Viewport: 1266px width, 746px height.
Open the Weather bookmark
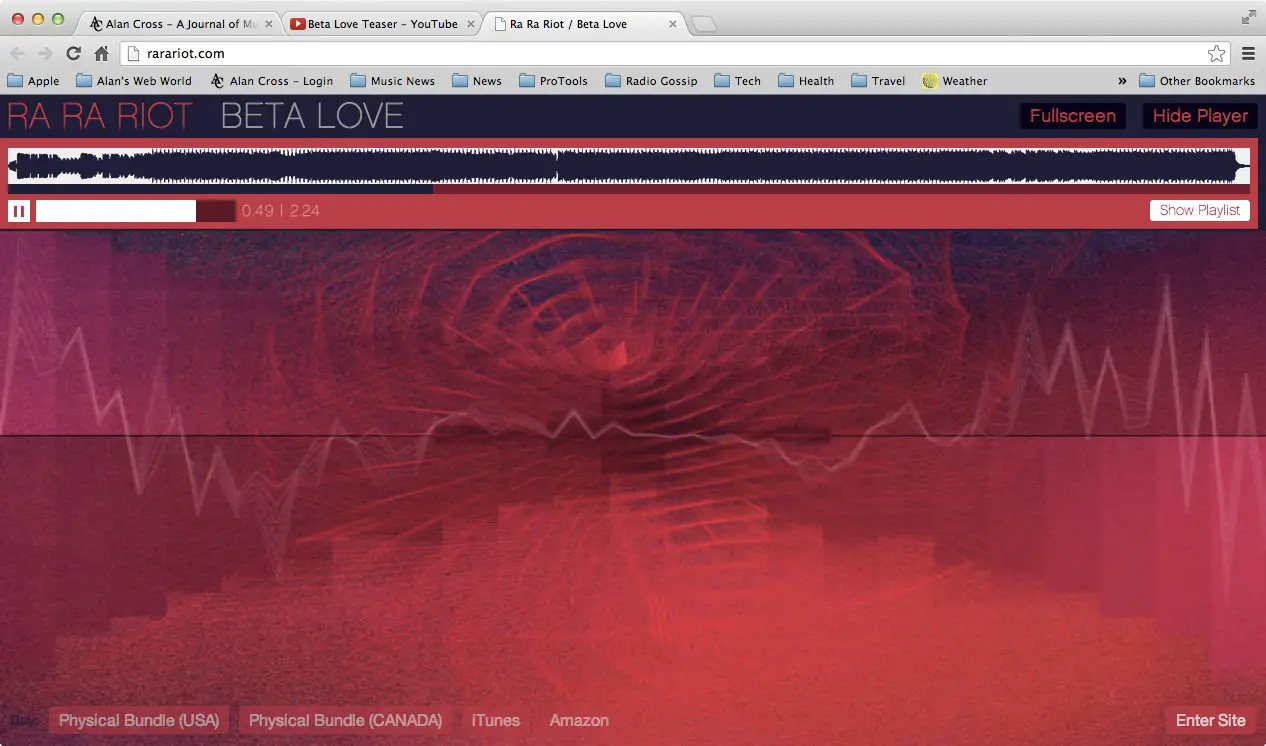point(955,81)
